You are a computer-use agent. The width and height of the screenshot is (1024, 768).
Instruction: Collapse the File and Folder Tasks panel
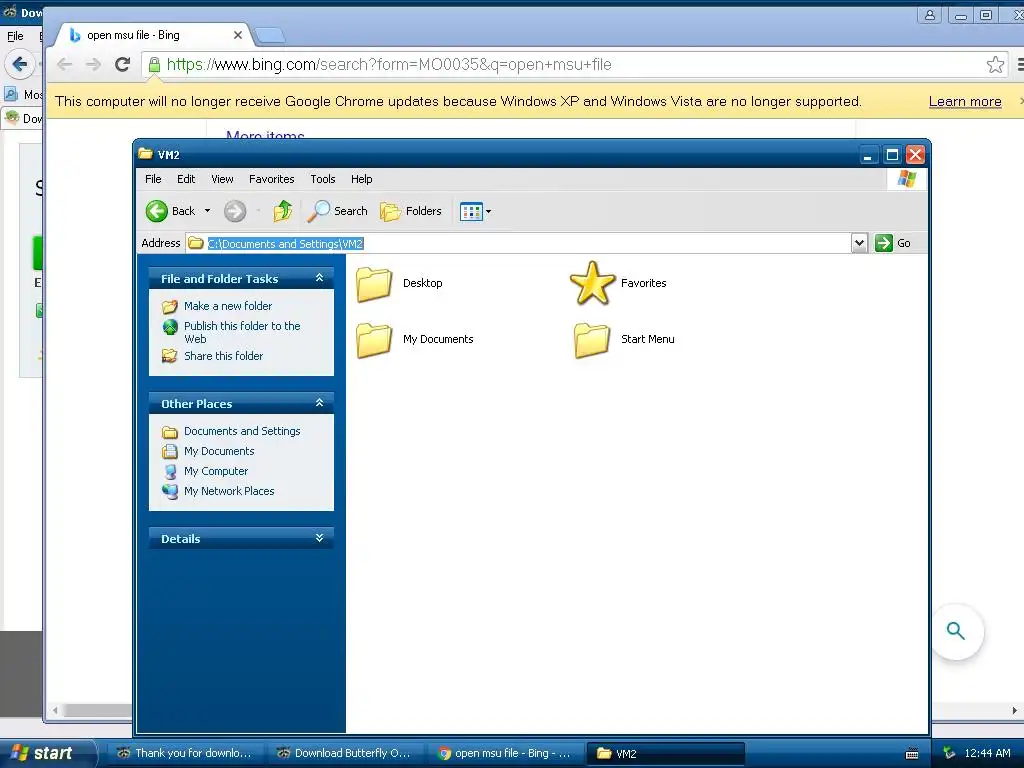(319, 278)
